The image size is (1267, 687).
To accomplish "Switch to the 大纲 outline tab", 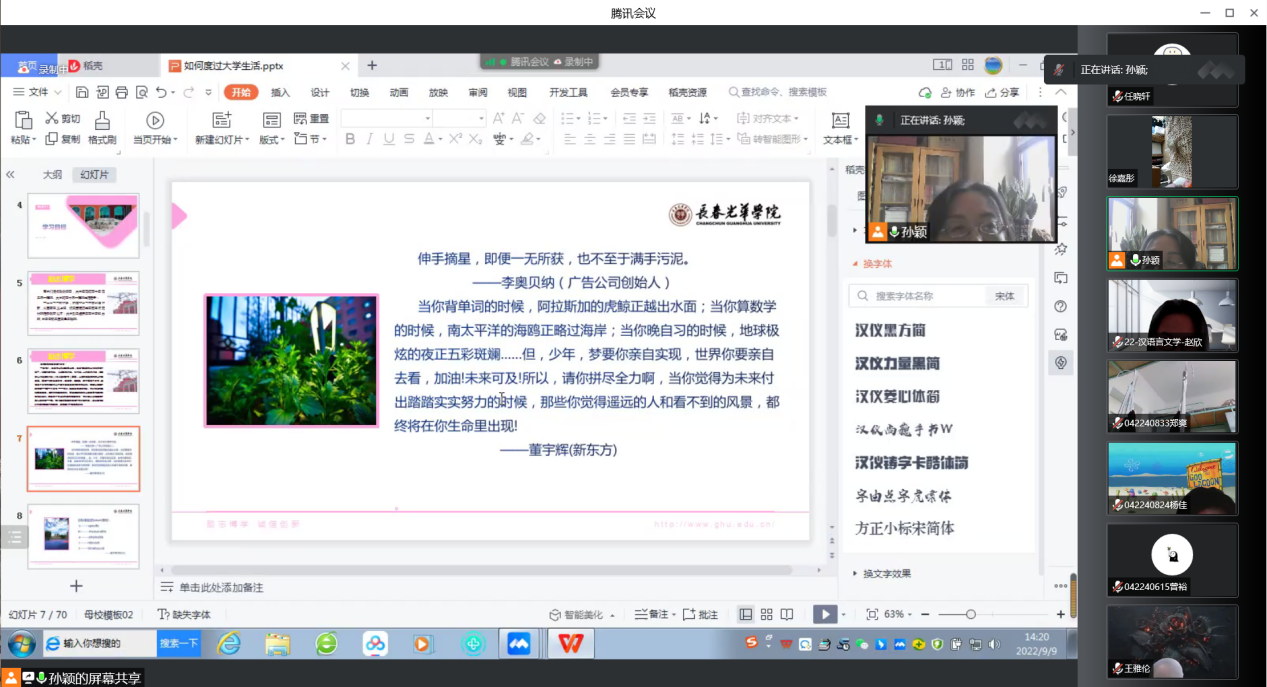I will pos(52,174).
